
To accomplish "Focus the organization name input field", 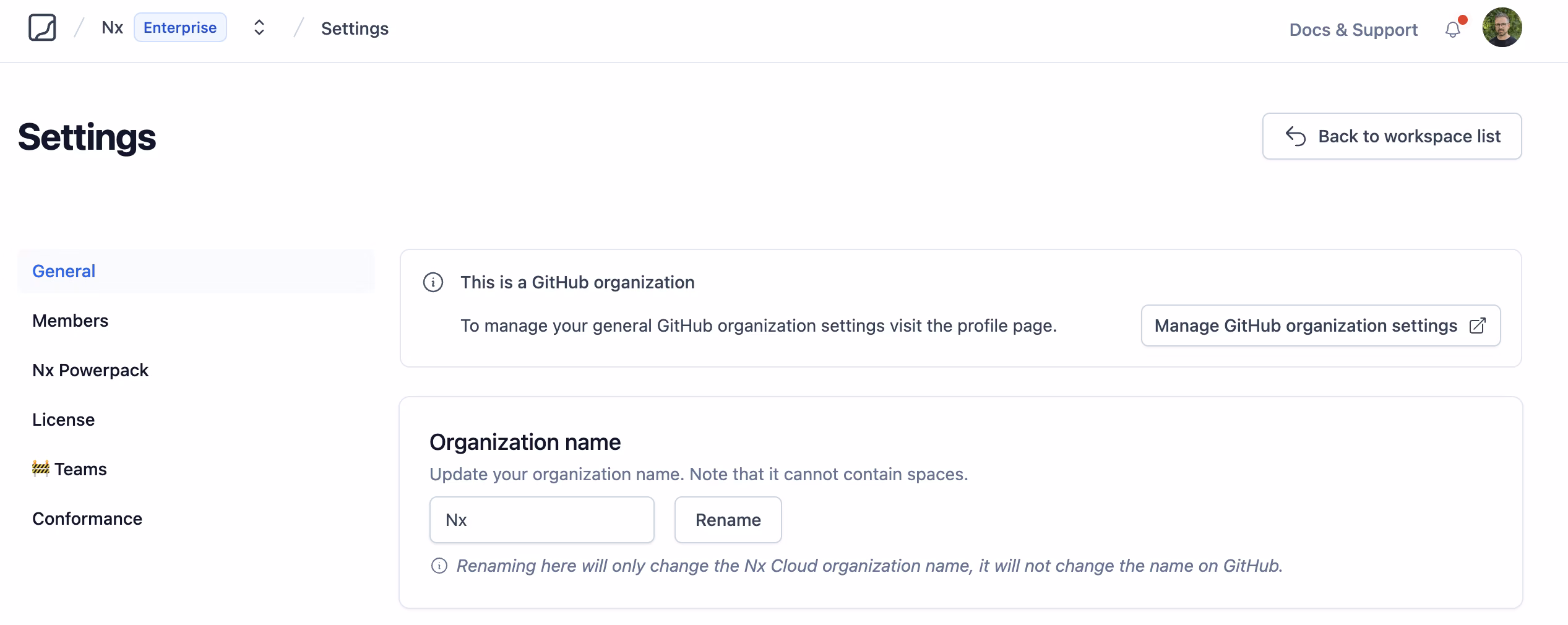I will click(541, 520).
